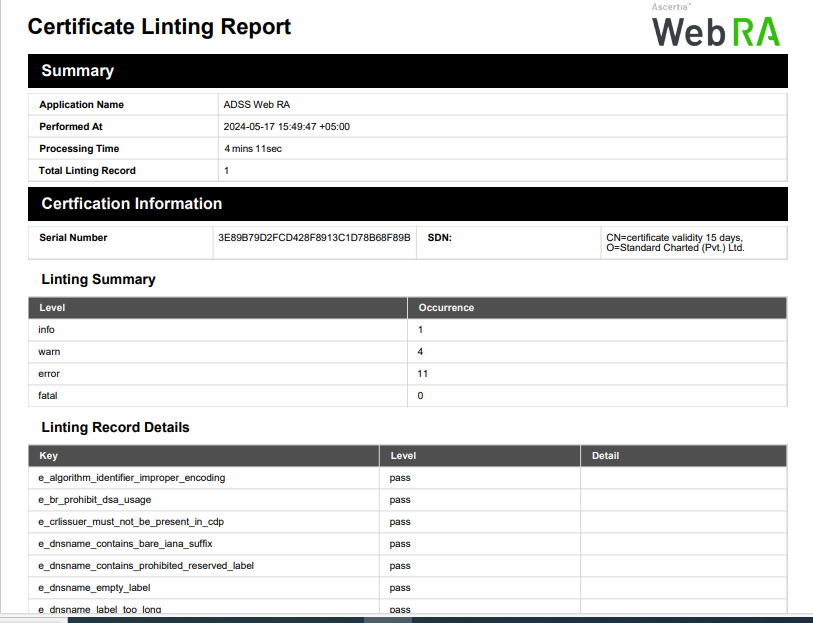
Task: Click the Key column header
Action: (x=48, y=456)
